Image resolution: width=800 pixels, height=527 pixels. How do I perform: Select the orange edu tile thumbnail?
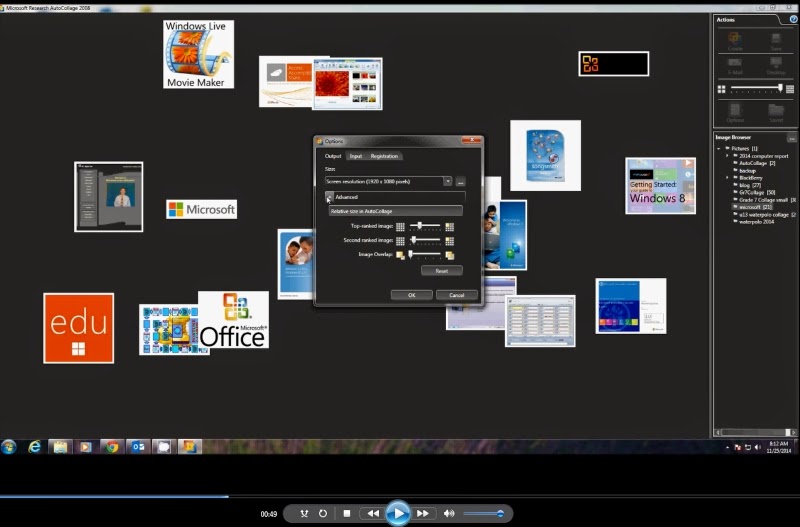tap(79, 328)
